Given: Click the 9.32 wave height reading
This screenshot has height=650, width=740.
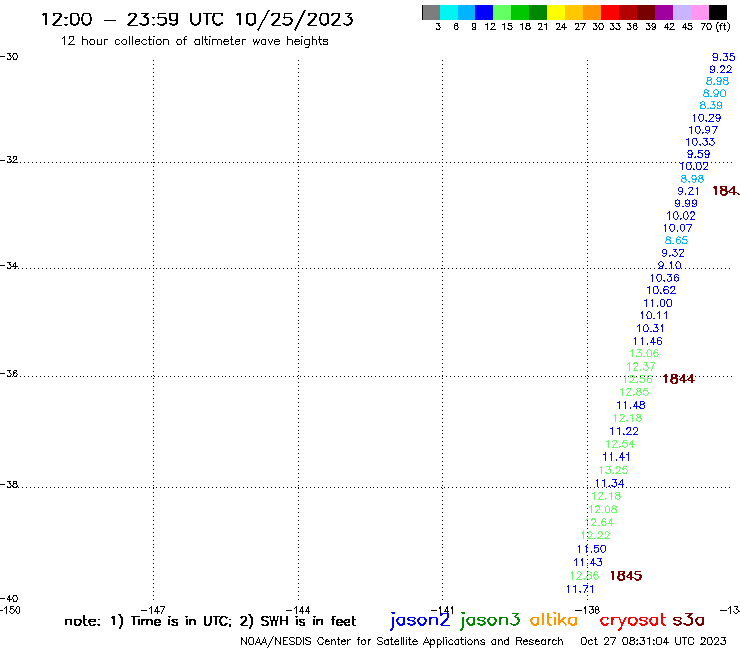Looking at the screenshot, I should click(673, 253).
